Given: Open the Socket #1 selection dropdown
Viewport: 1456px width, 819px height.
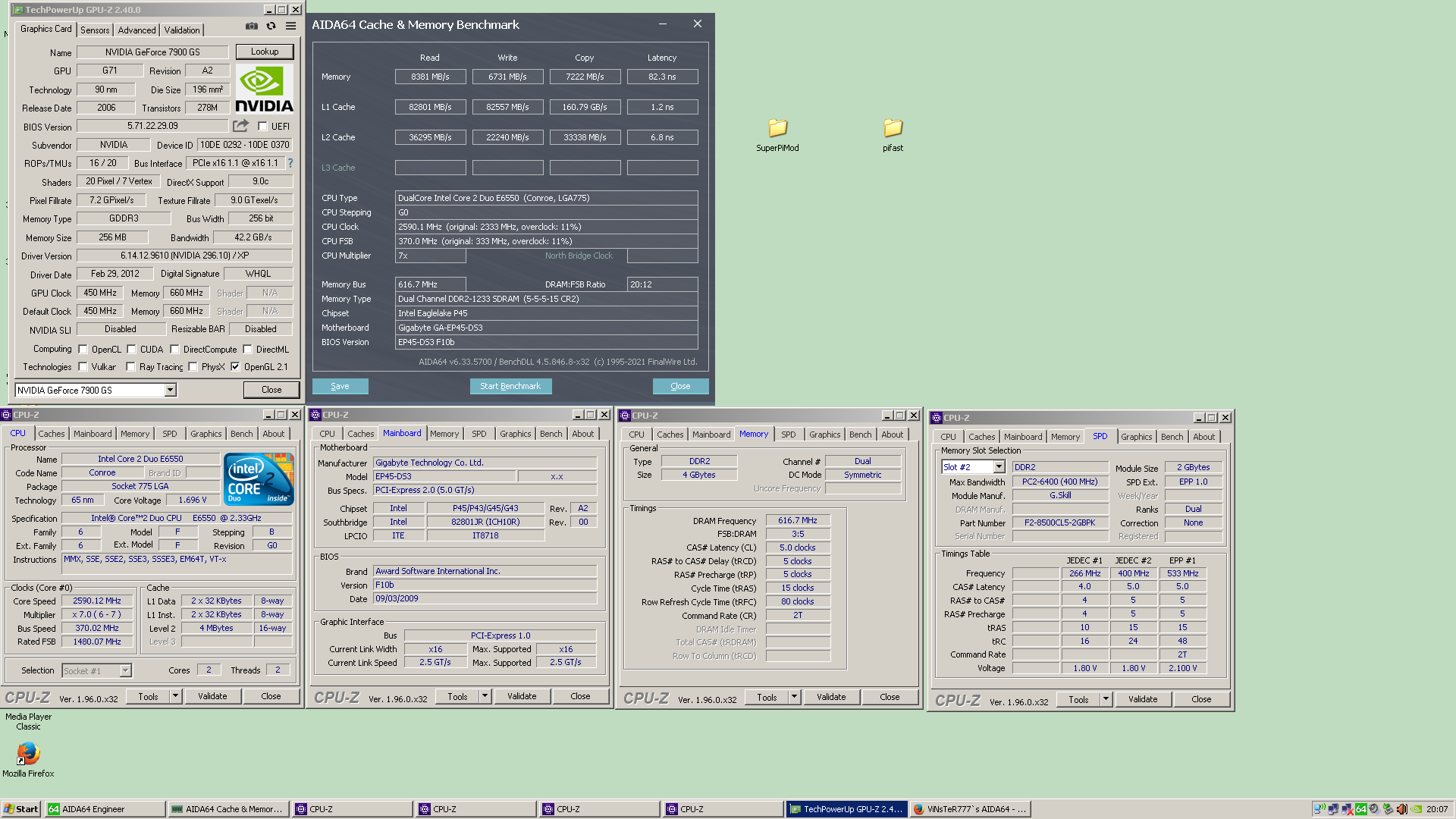Looking at the screenshot, I should coord(125,670).
